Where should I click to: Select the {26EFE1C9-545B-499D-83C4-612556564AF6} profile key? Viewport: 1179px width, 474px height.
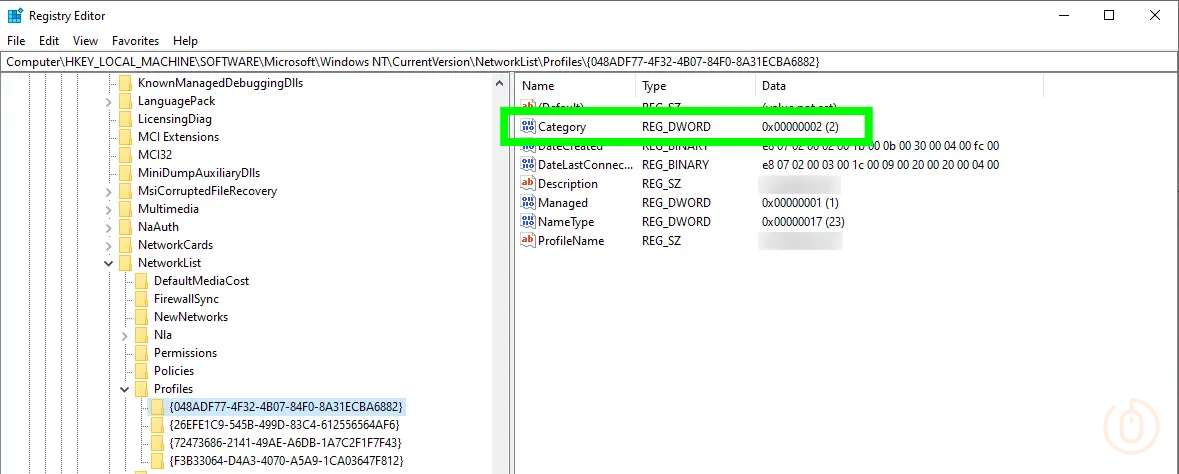pyautogui.click(x=284, y=425)
